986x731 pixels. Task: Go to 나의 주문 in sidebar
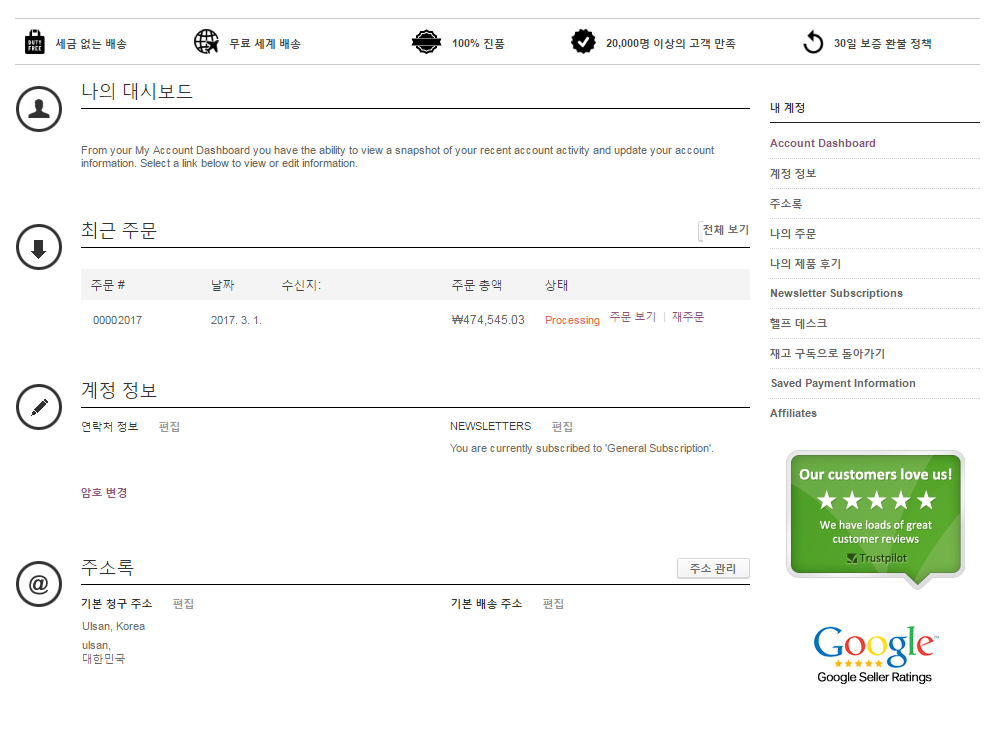click(793, 234)
